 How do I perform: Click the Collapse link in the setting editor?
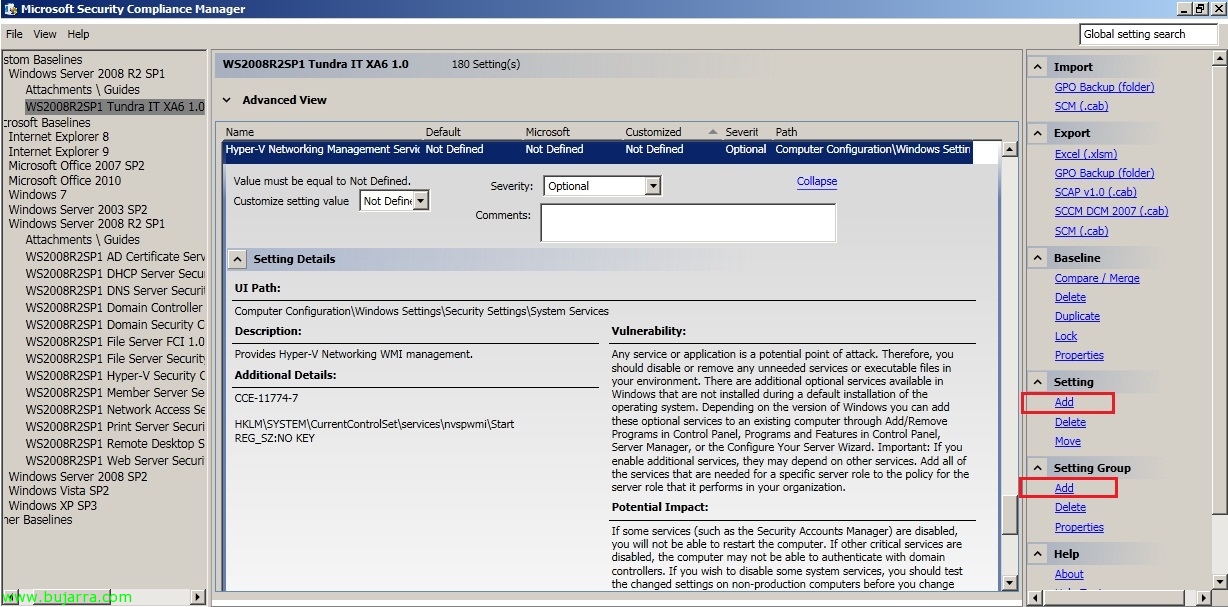click(817, 181)
